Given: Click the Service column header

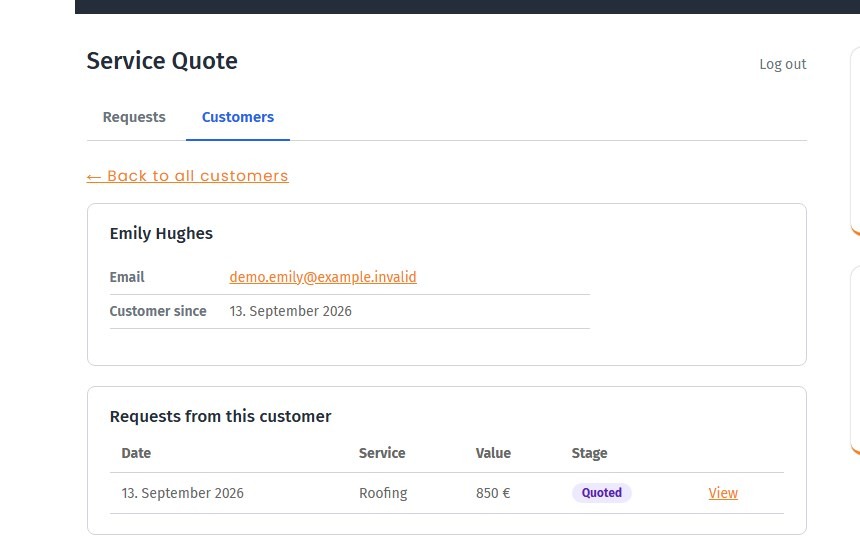Looking at the screenshot, I should (382, 453).
